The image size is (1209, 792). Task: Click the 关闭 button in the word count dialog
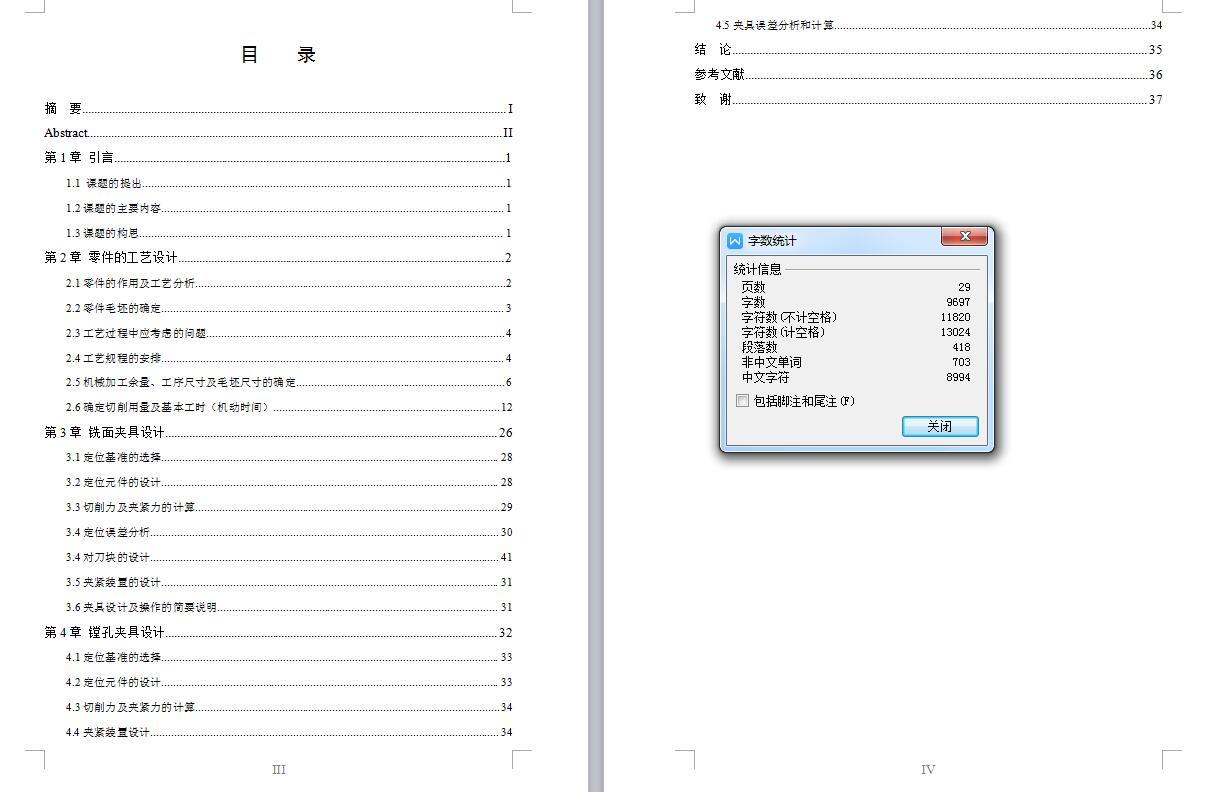click(938, 426)
